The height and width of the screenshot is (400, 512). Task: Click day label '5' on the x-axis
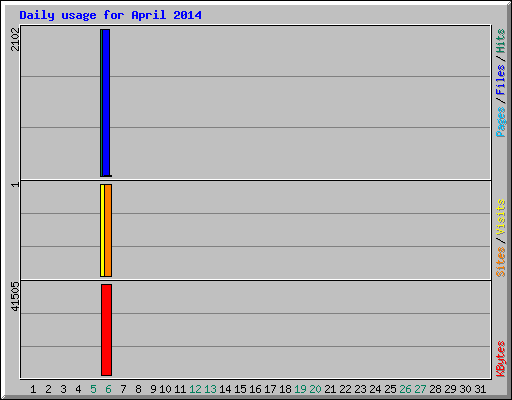tap(93, 389)
